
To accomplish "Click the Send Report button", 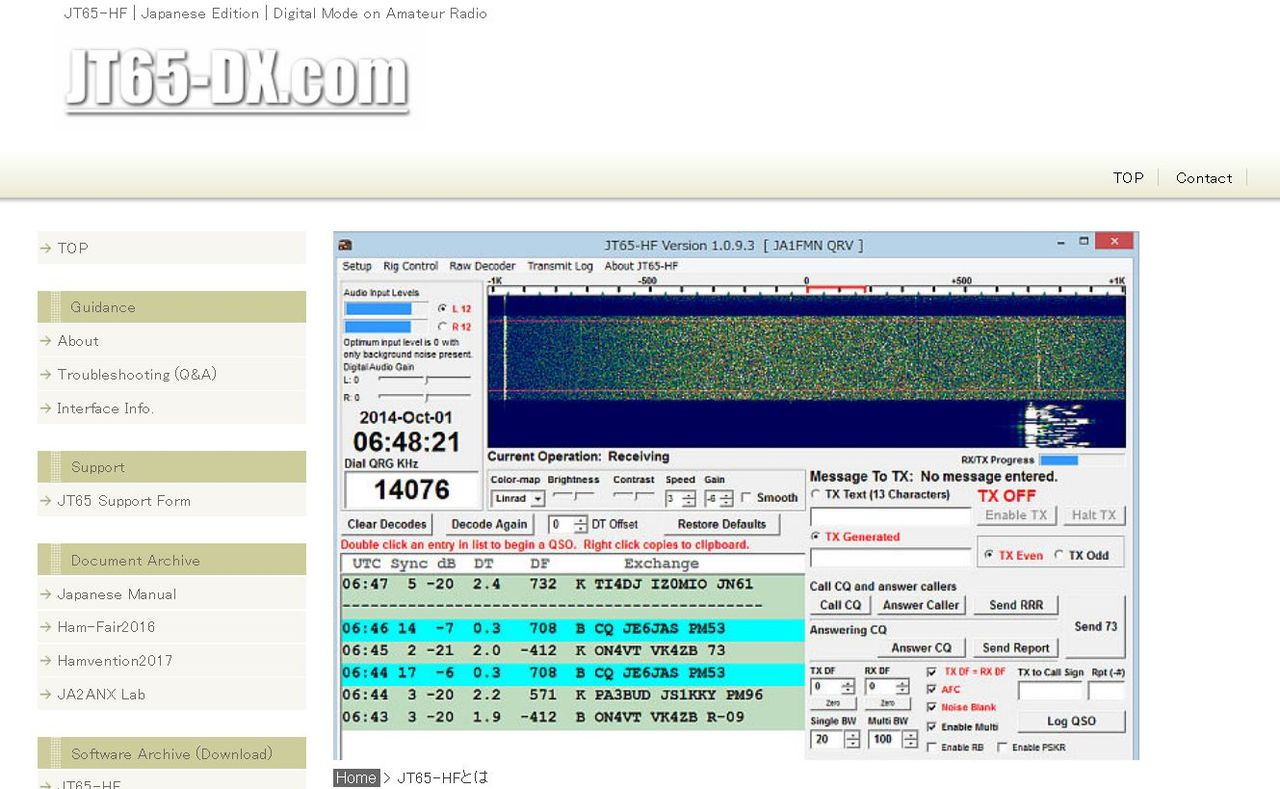I will pos(1016,648).
